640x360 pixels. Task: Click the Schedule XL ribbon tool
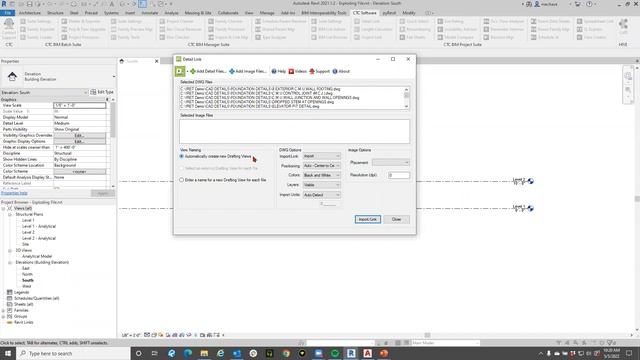tap(545, 37)
